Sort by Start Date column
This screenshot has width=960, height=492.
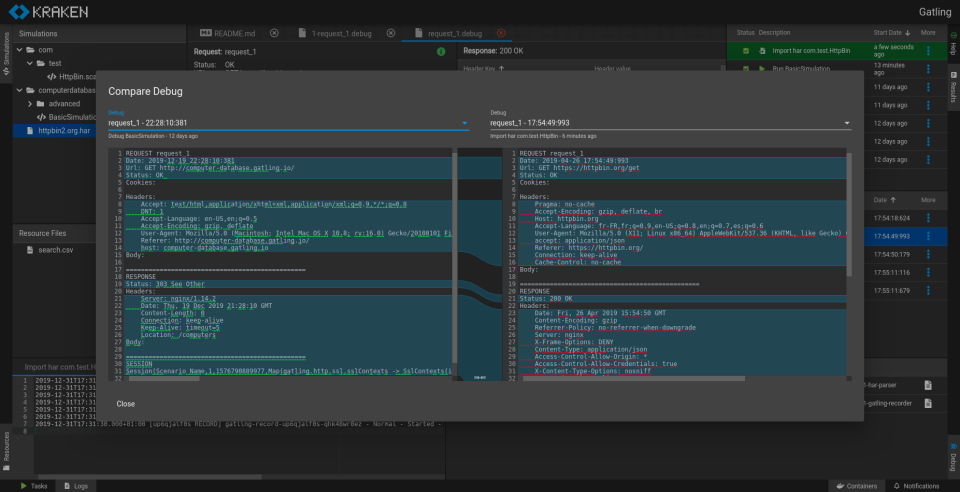(x=890, y=33)
